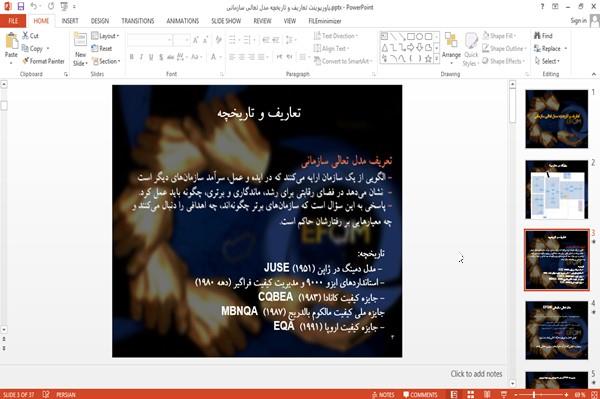Decrease the list indent level
This screenshot has width=600, height=399.
point(266,40)
